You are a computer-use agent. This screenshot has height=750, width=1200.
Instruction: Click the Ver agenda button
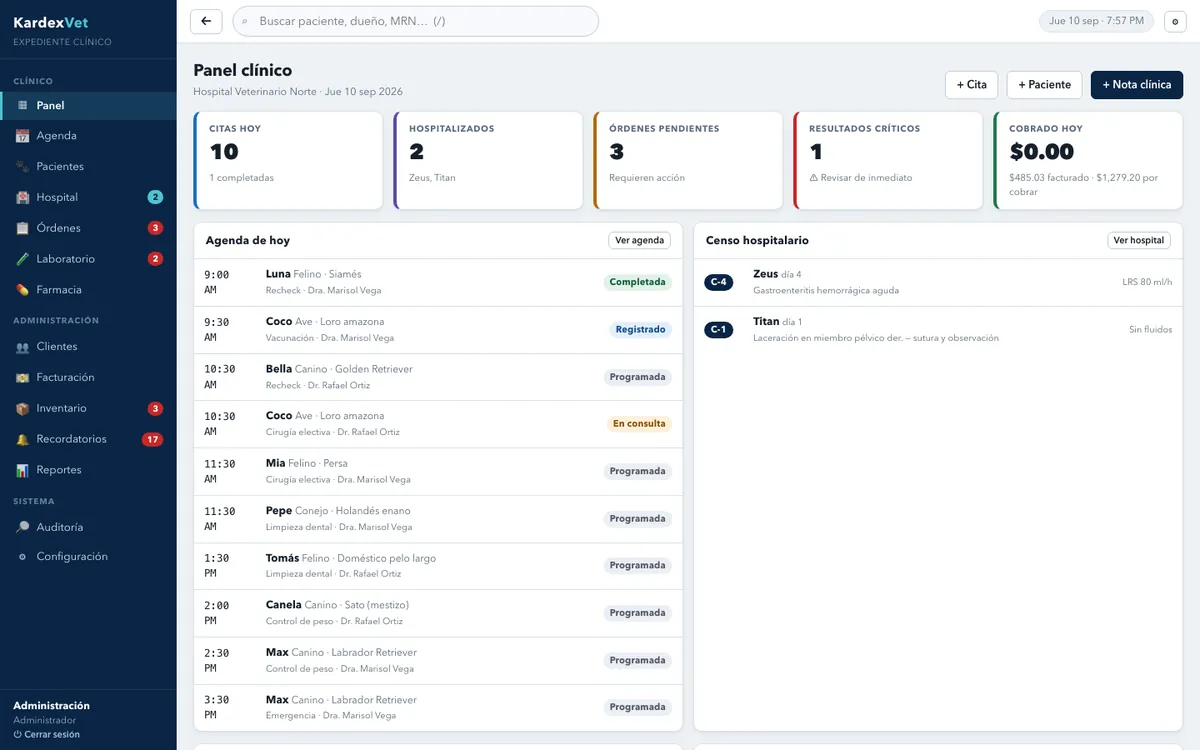click(639, 240)
